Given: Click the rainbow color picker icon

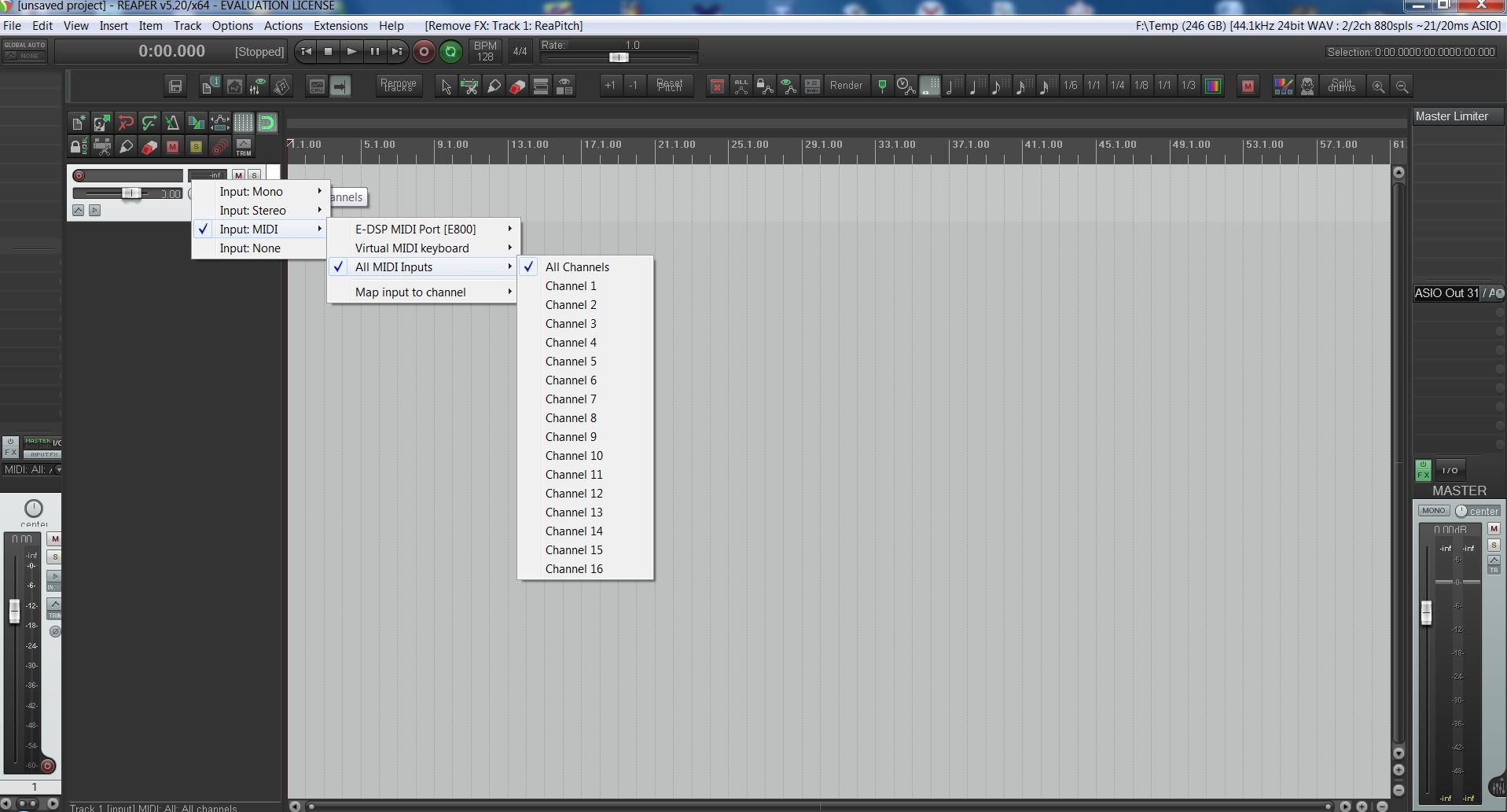Looking at the screenshot, I should tap(1213, 86).
